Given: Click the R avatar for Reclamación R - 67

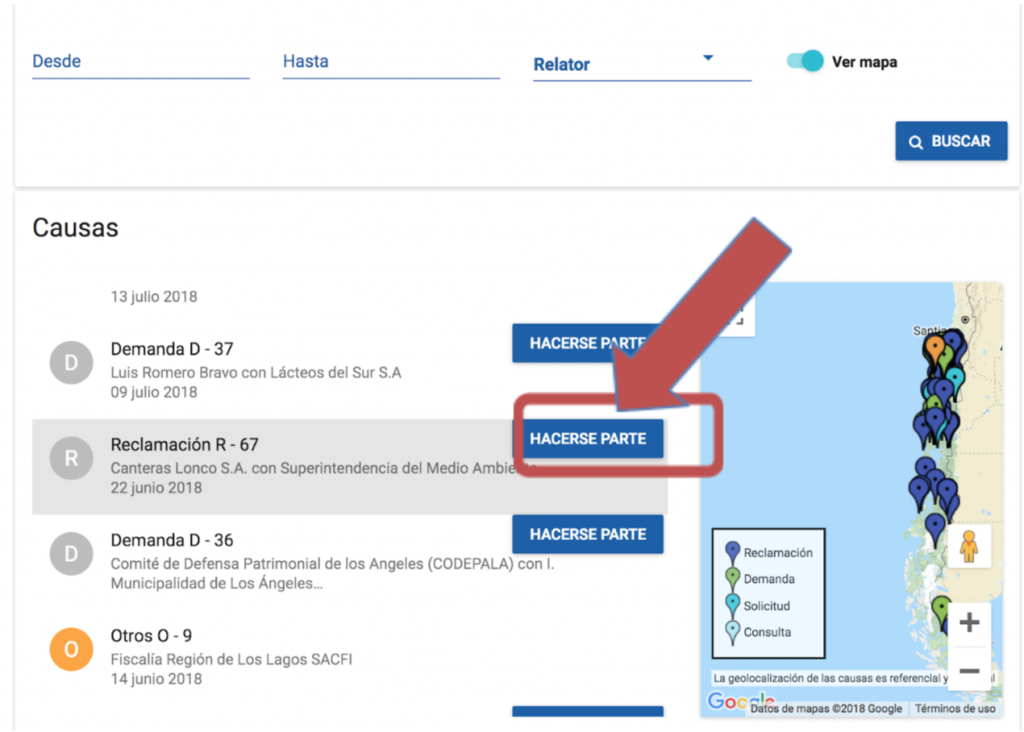Looking at the screenshot, I should [71, 459].
